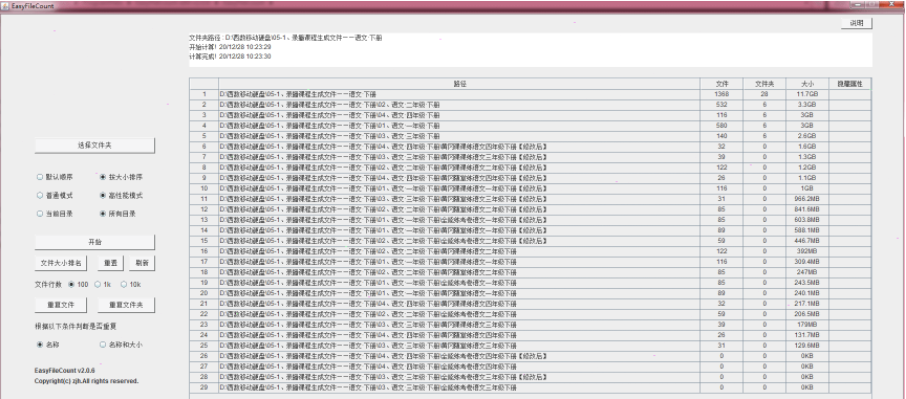Select the 841.6MB size cell
906x399 pixels.
click(x=807, y=210)
